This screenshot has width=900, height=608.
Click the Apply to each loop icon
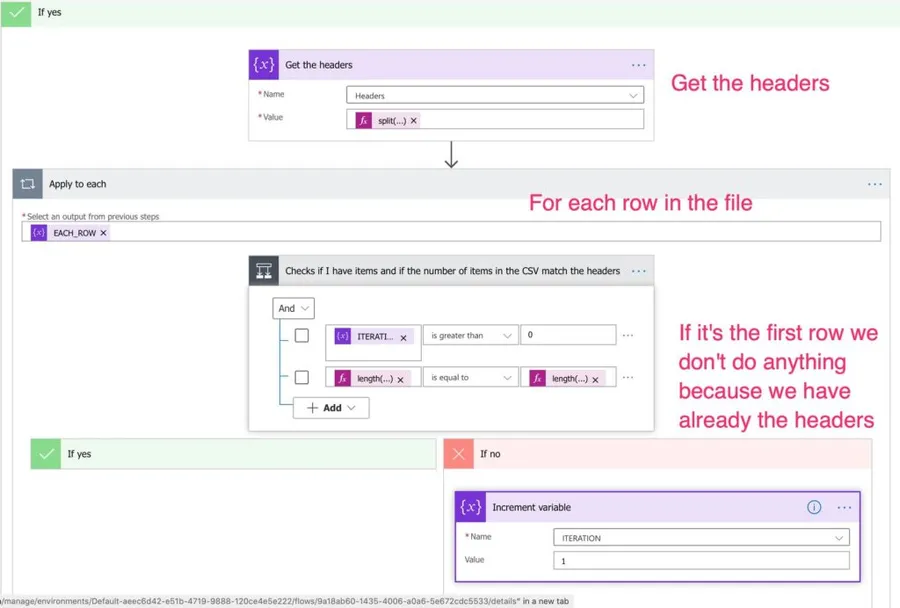(x=28, y=184)
